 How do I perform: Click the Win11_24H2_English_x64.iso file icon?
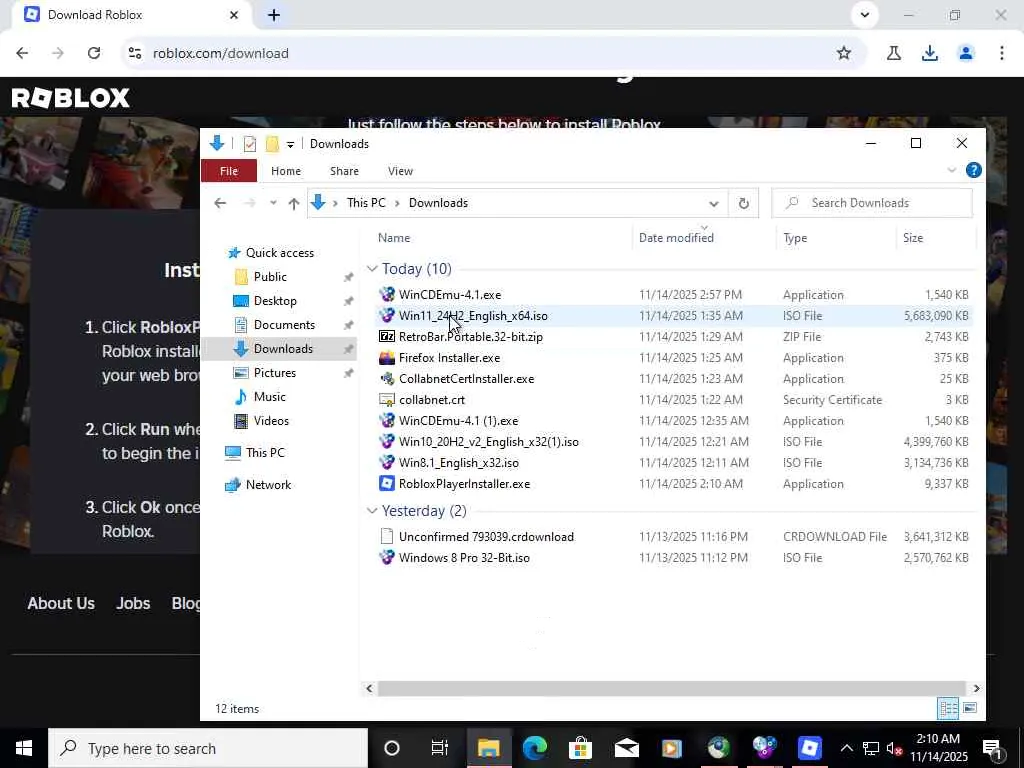[387, 315]
